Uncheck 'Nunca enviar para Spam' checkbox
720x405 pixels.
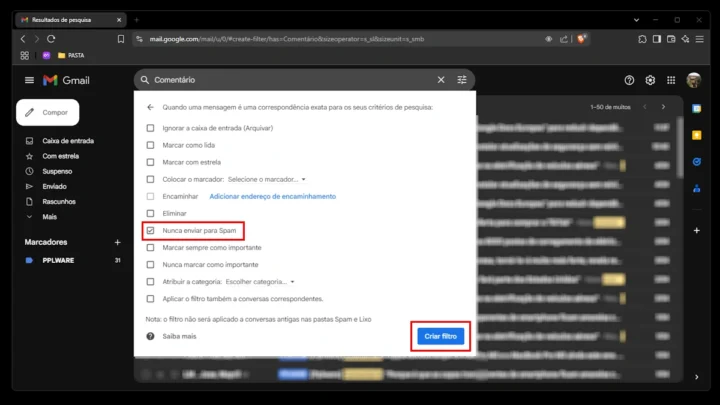click(151, 231)
